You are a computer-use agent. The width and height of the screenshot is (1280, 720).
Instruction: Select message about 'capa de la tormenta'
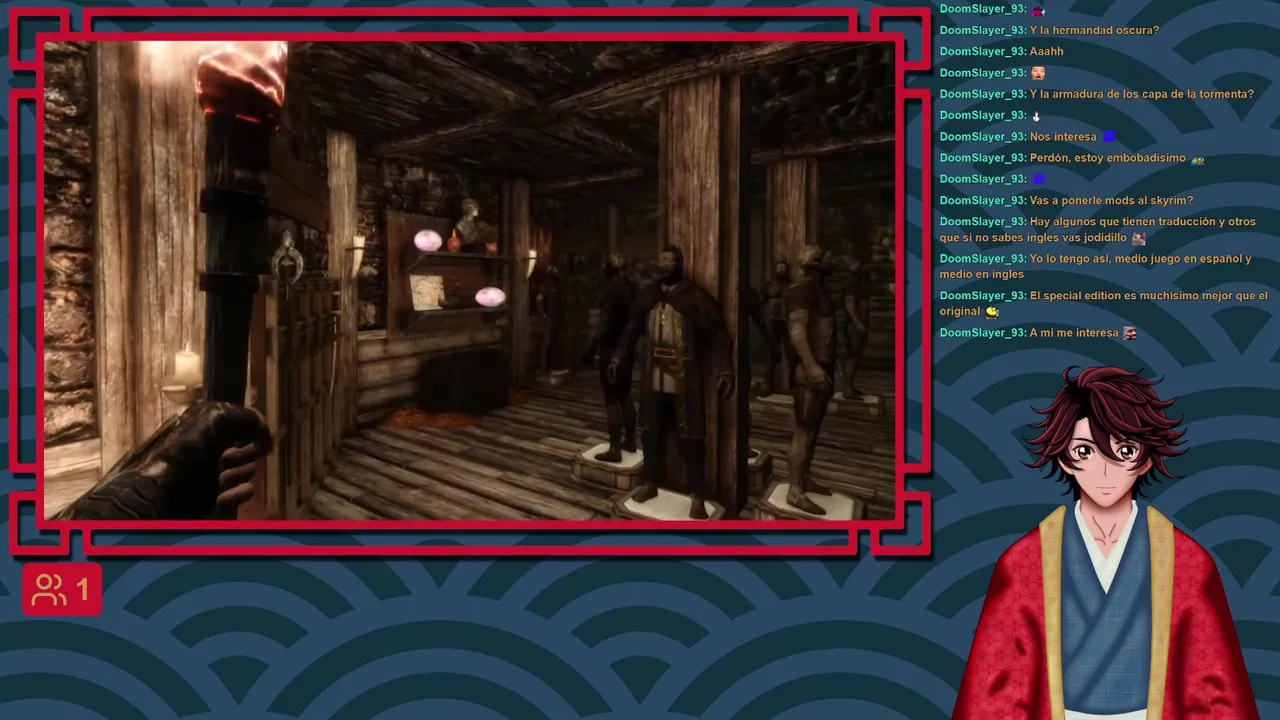click(x=1142, y=94)
